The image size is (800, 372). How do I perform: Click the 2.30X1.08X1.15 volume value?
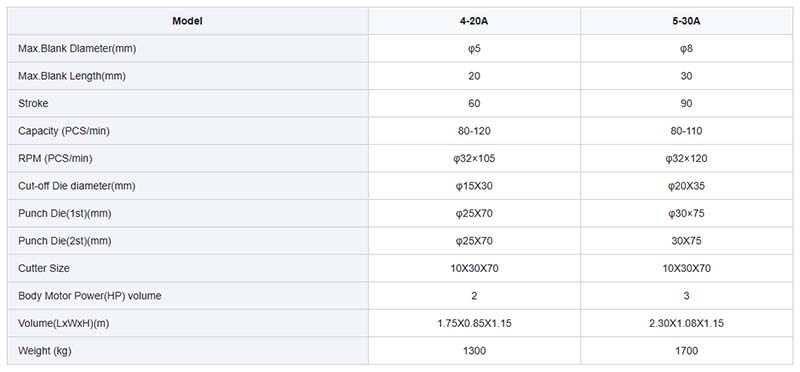tap(686, 323)
